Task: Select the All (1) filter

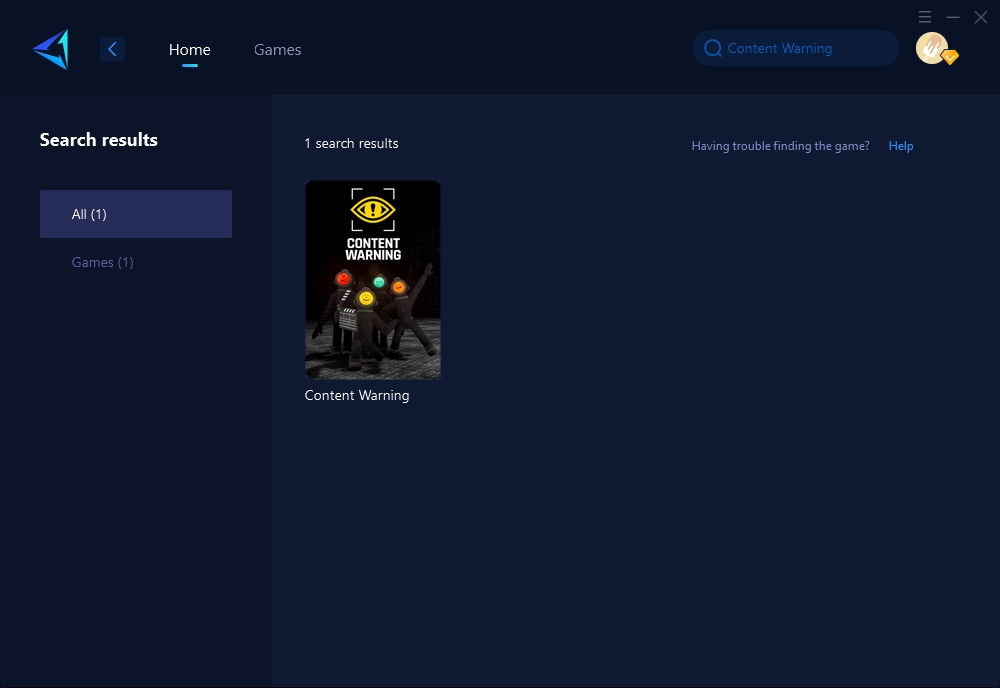Action: click(x=136, y=214)
